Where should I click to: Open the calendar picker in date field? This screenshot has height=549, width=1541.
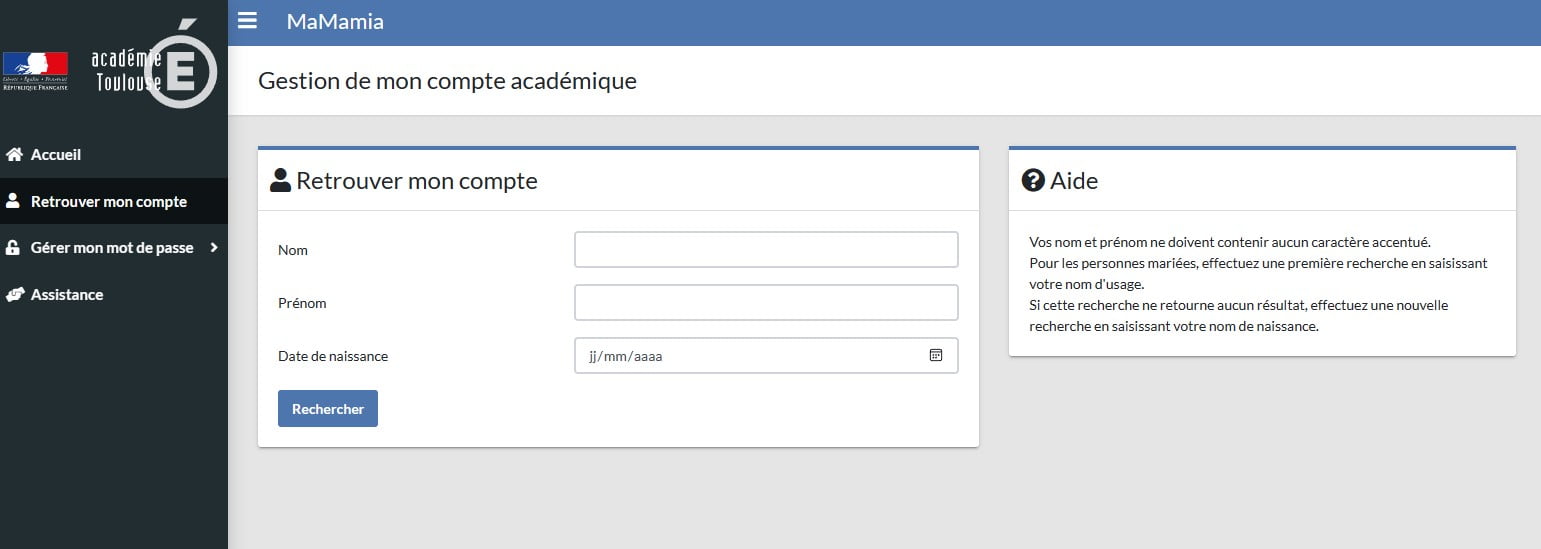pos(936,355)
